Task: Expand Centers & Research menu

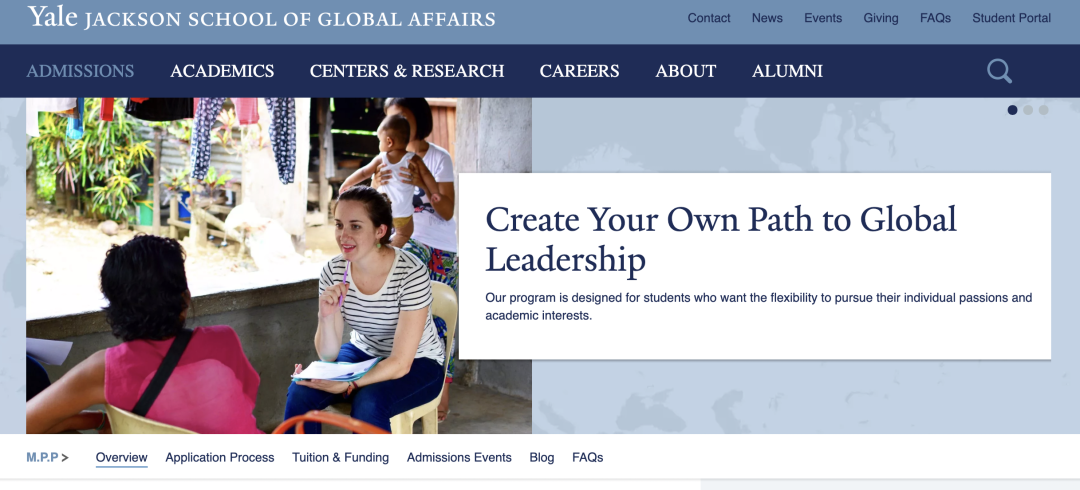Action: tap(406, 71)
